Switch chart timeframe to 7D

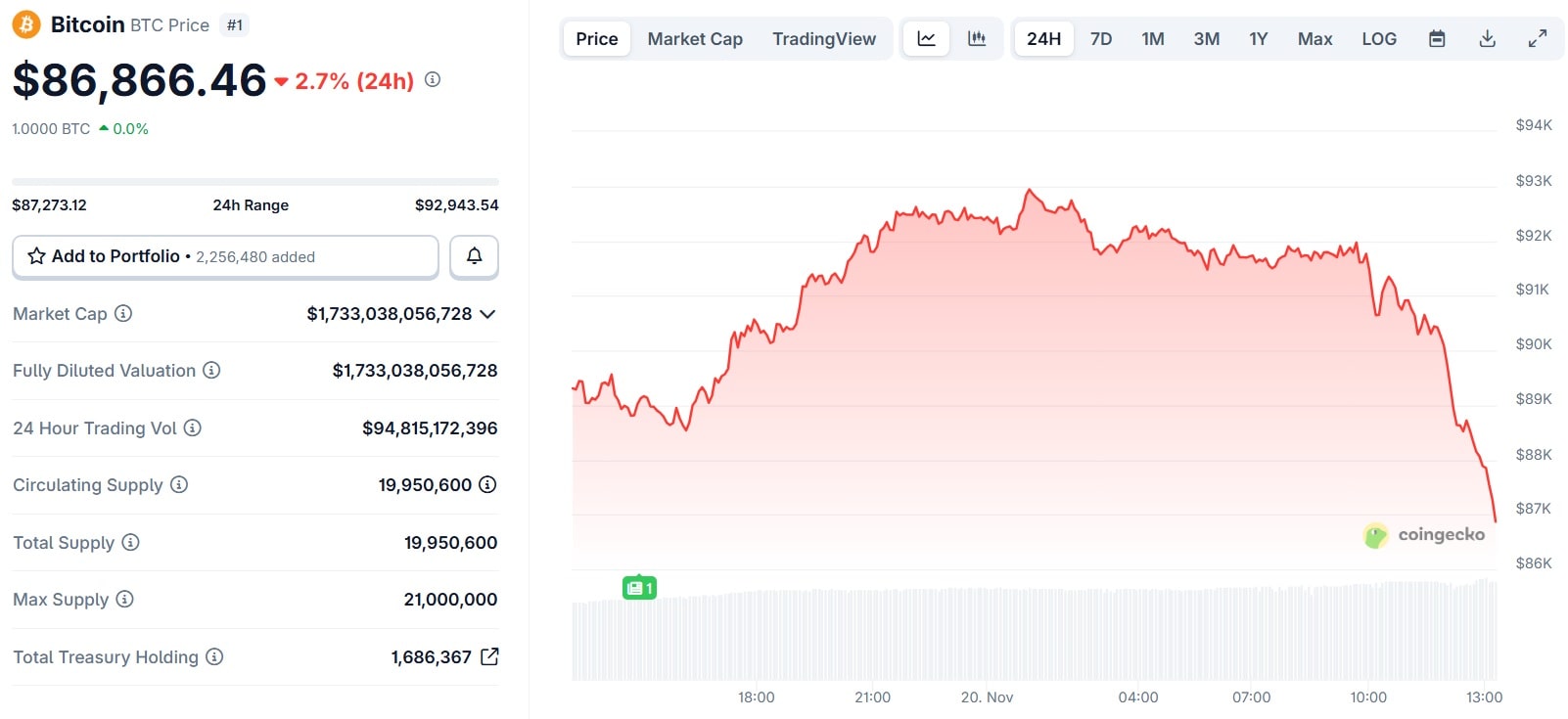coord(1100,38)
